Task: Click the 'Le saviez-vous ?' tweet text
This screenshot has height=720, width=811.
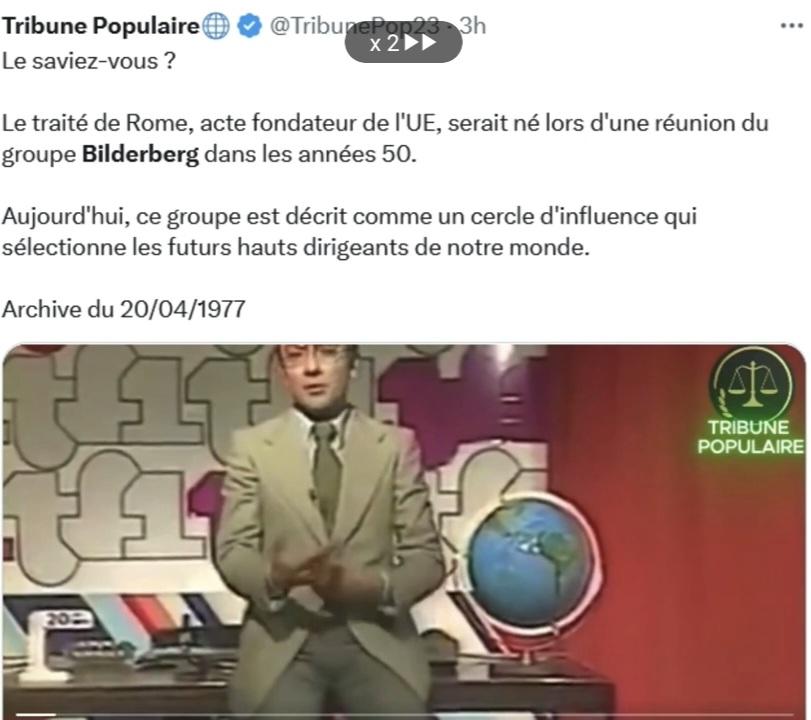Action: [89, 62]
